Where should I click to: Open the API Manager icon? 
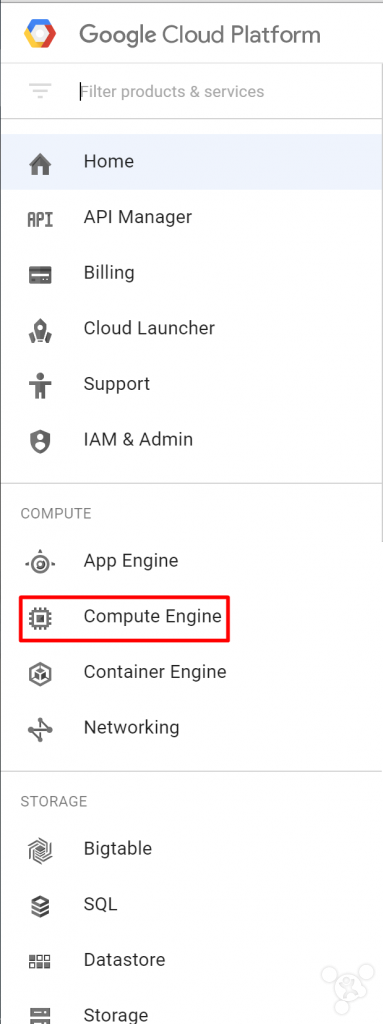tap(40, 219)
